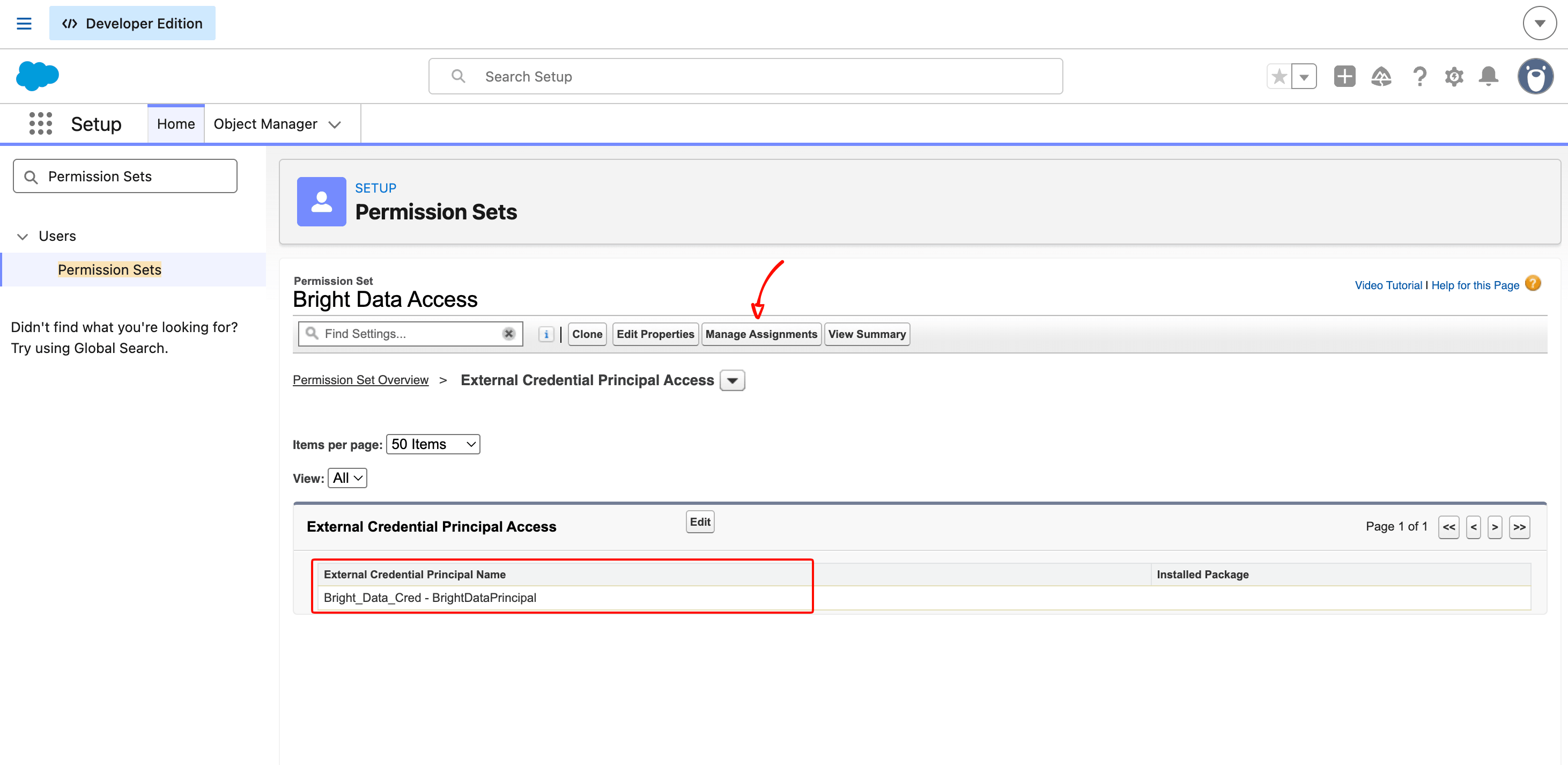This screenshot has width=1568, height=765.
Task: Collapse the Users tree section
Action: pyautogui.click(x=23, y=237)
